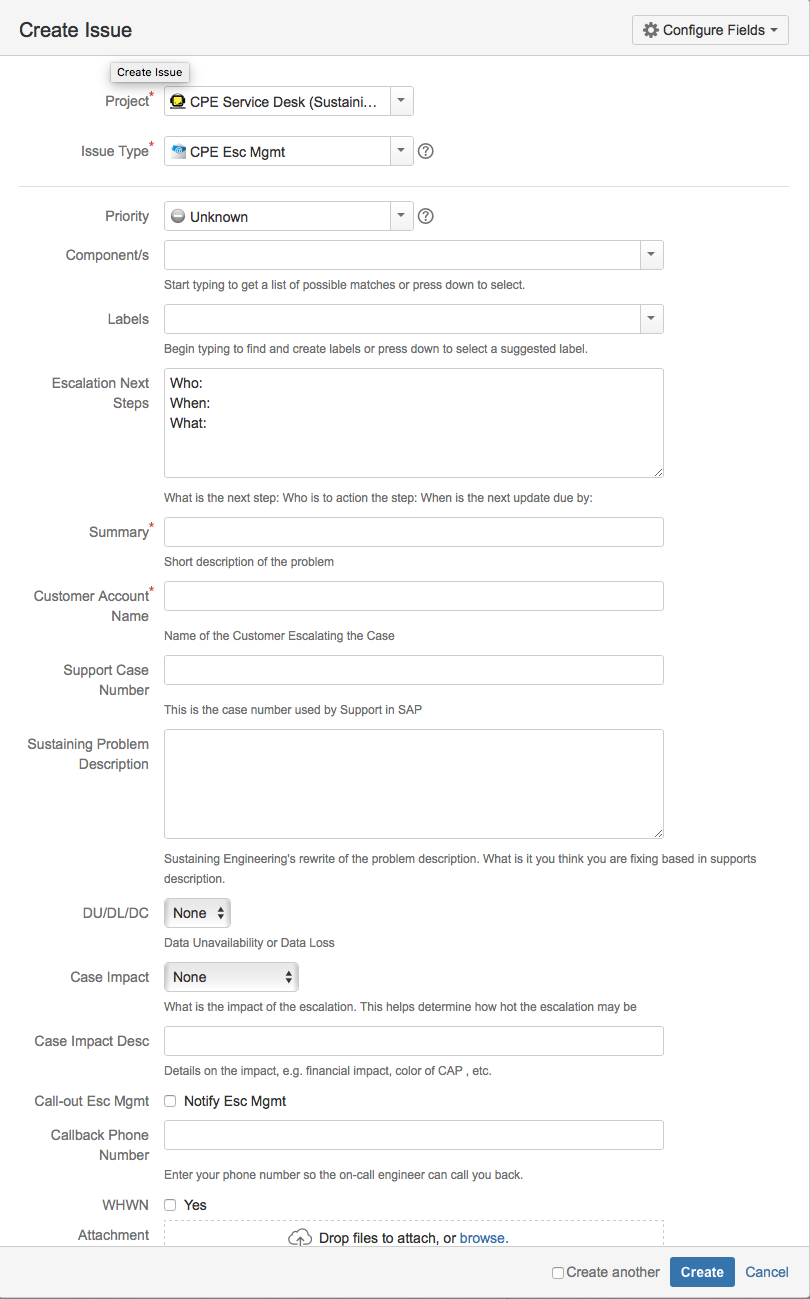Click the help icon beside Priority

425,216
